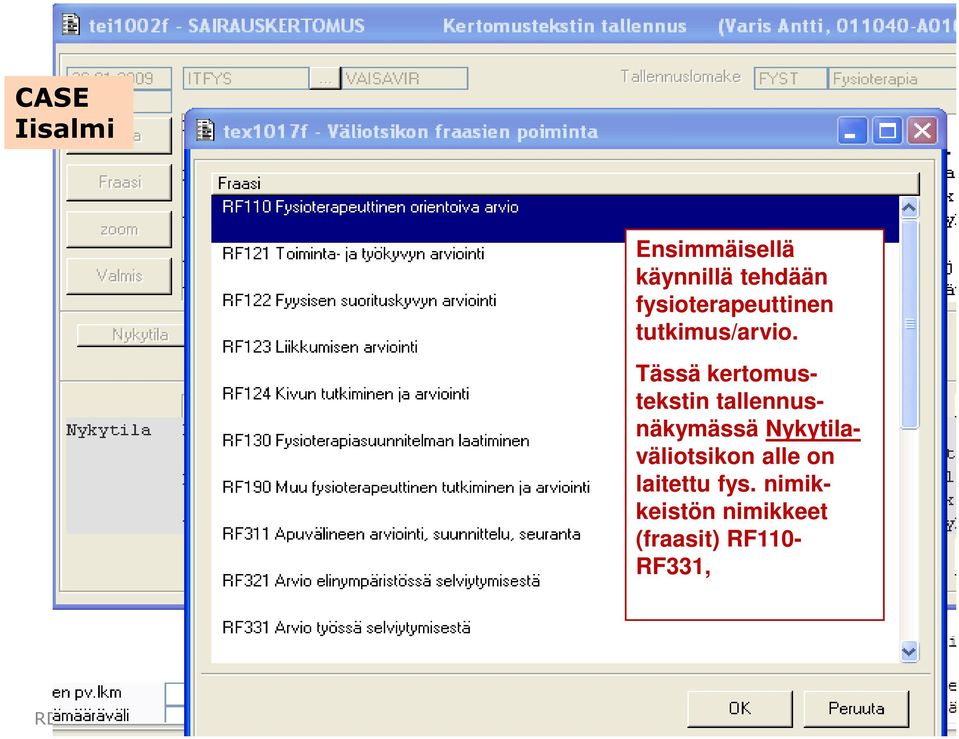959x739 pixels.
Task: Select phrase RF311 Apuvälineen arviointi
Action: click(x=401, y=534)
